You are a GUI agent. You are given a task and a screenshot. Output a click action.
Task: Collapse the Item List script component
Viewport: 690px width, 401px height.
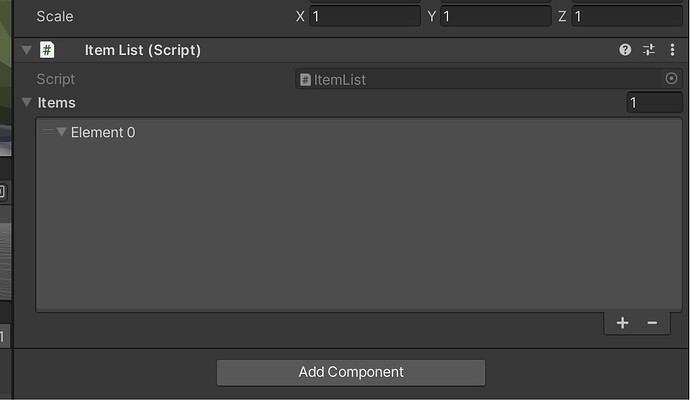27,50
